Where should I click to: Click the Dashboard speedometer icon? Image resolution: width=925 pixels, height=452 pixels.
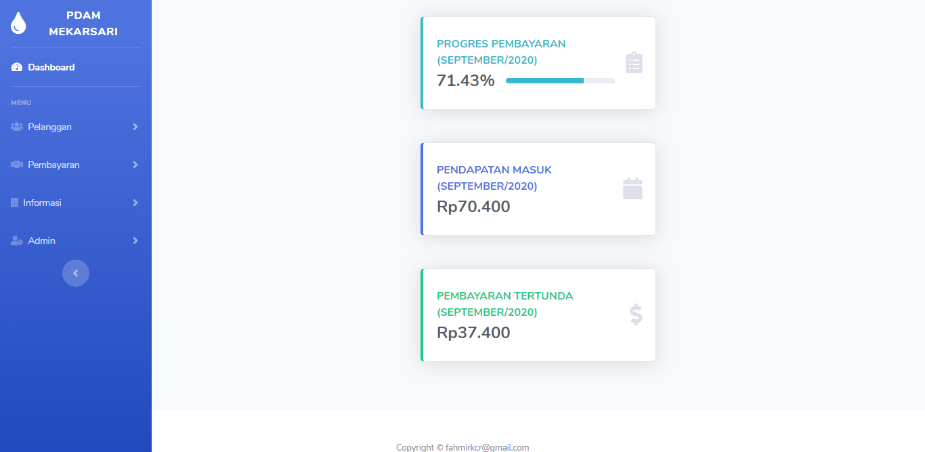pyautogui.click(x=17, y=67)
